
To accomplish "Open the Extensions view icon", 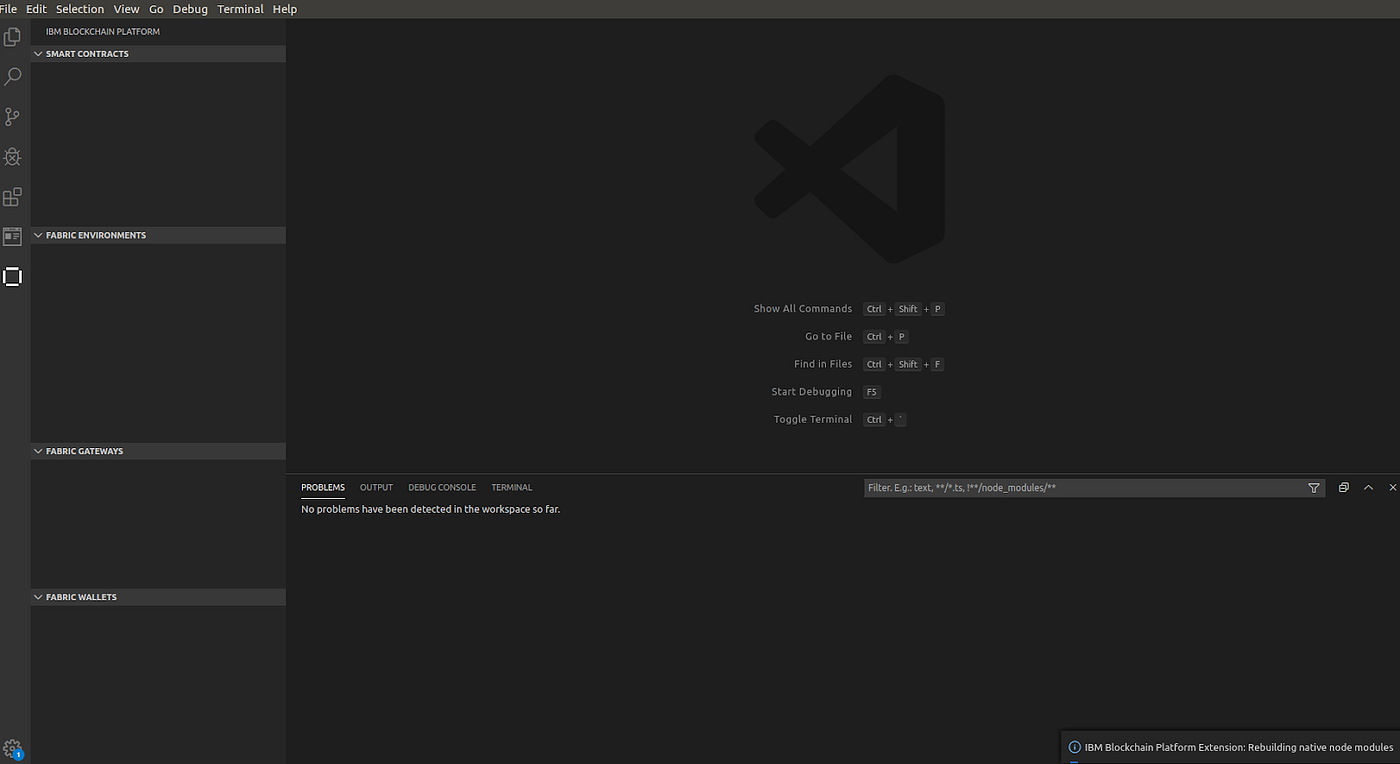I will pyautogui.click(x=12, y=197).
